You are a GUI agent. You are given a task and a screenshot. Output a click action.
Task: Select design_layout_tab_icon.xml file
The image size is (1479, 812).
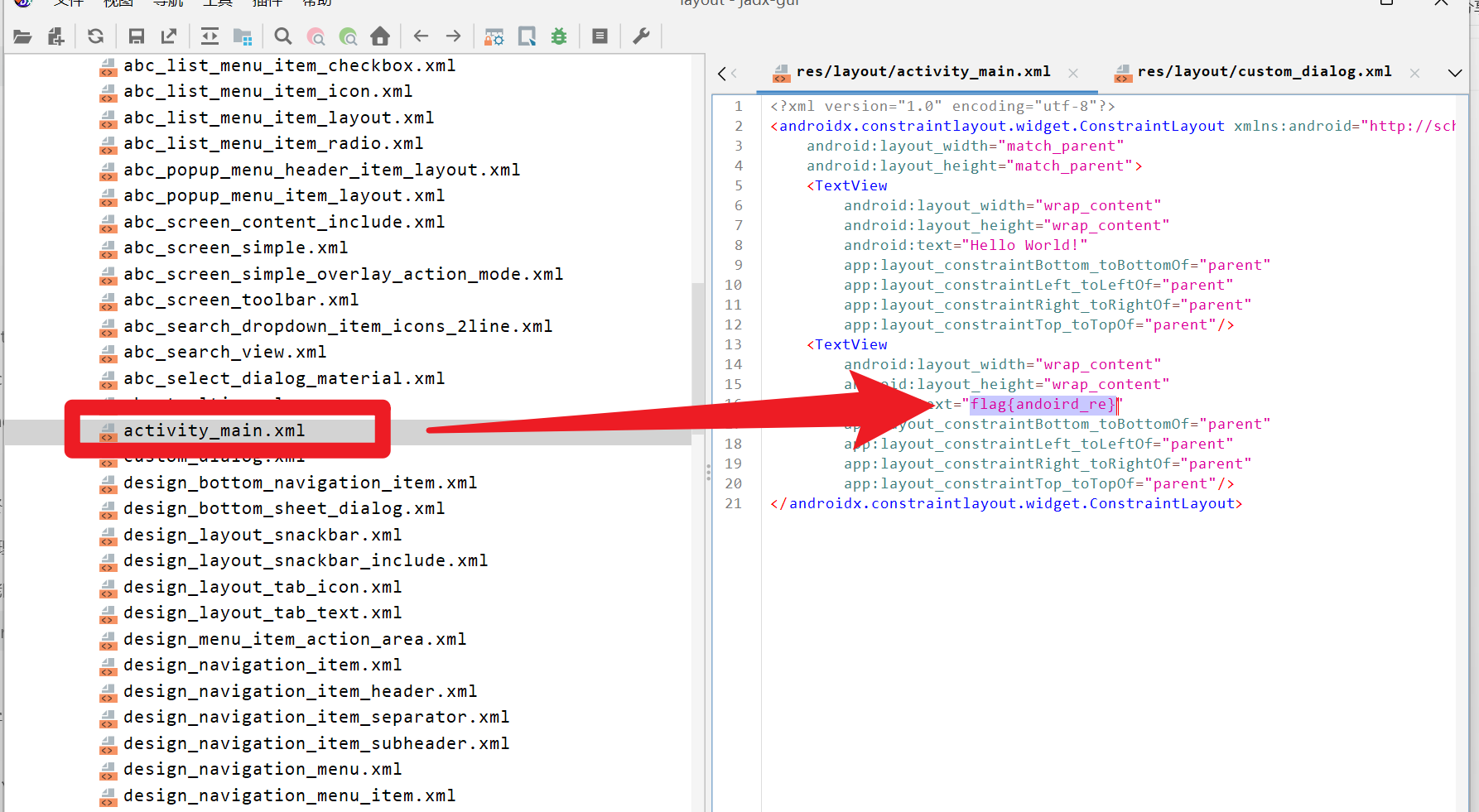click(x=263, y=587)
